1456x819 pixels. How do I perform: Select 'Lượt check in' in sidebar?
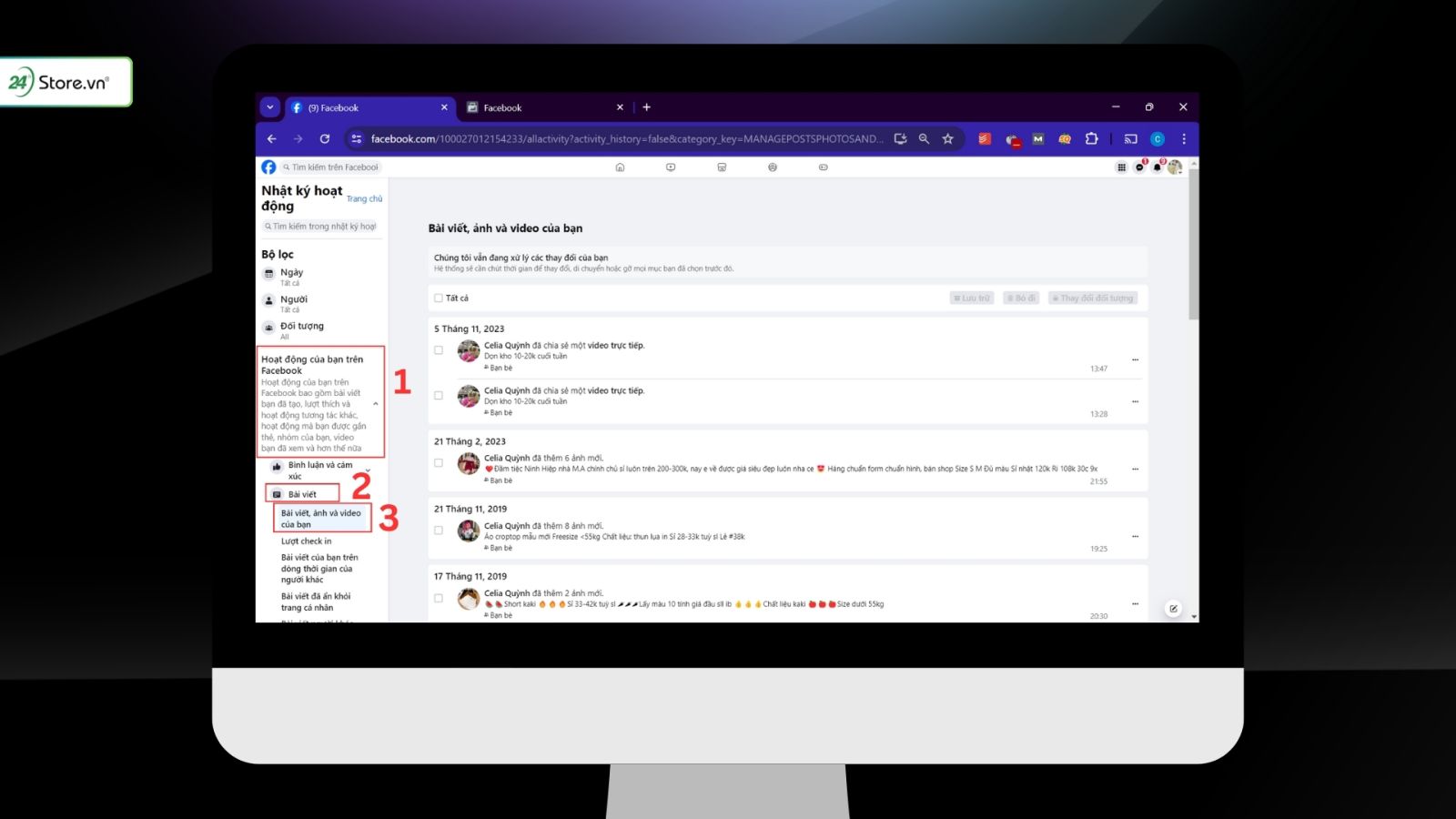306,541
